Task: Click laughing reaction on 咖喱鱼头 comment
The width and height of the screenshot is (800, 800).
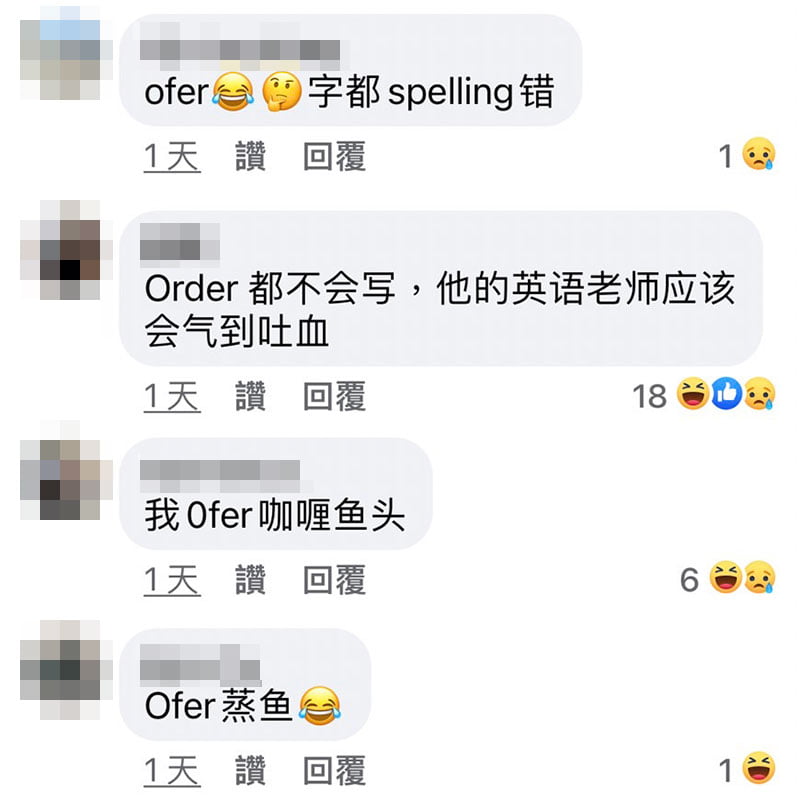Action: 726,577
